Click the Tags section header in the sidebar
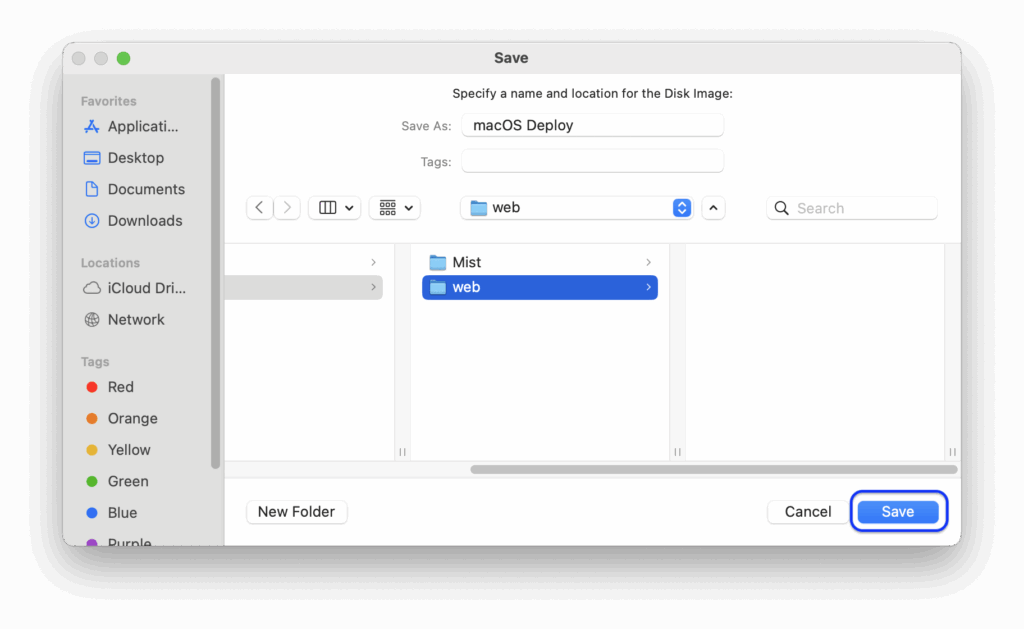The height and width of the screenshot is (629, 1024). 95,362
